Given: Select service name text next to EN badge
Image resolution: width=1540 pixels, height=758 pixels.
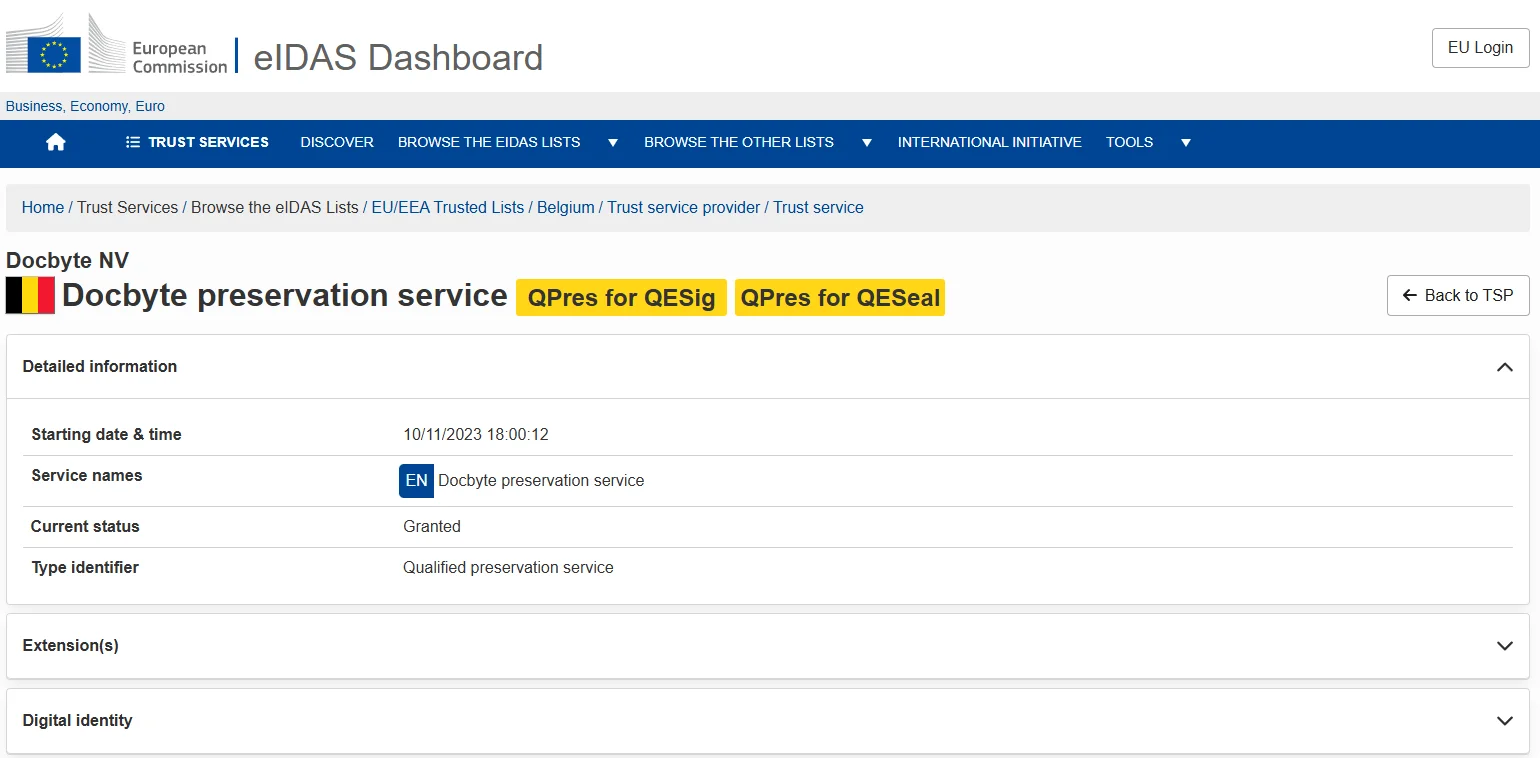Looking at the screenshot, I should [x=541, y=481].
